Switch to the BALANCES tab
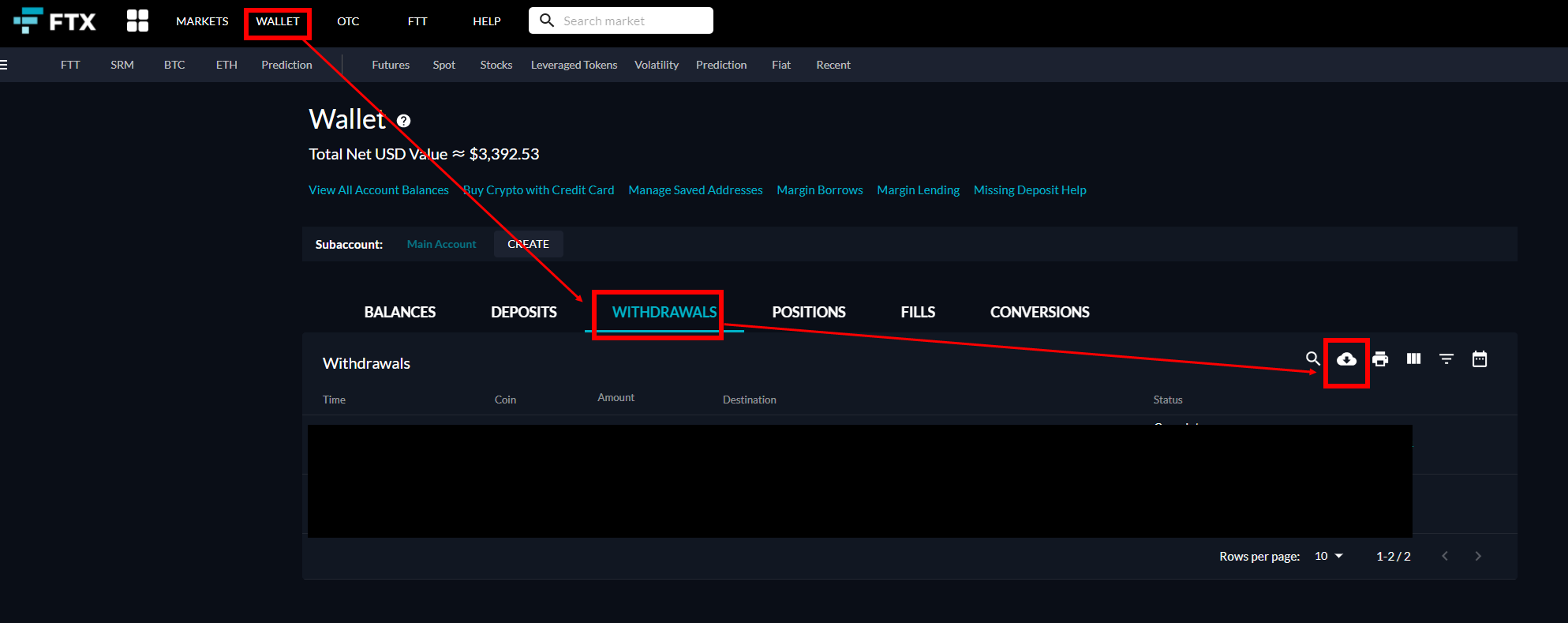Screen dimensions: 1568x623 tap(400, 312)
